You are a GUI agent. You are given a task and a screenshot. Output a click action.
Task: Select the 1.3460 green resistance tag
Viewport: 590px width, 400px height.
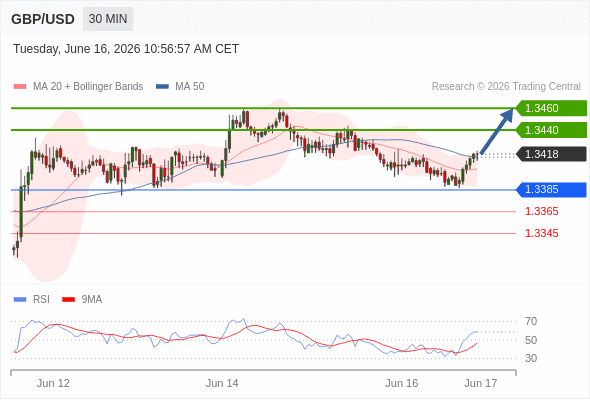pyautogui.click(x=551, y=108)
